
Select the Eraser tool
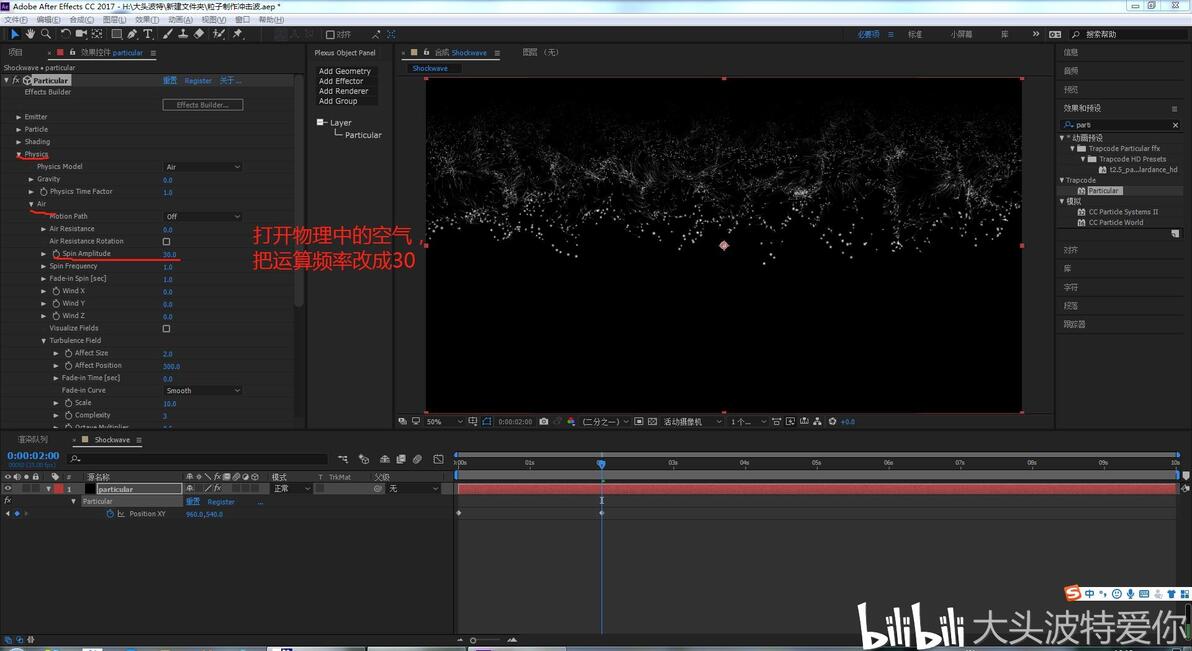click(x=199, y=34)
